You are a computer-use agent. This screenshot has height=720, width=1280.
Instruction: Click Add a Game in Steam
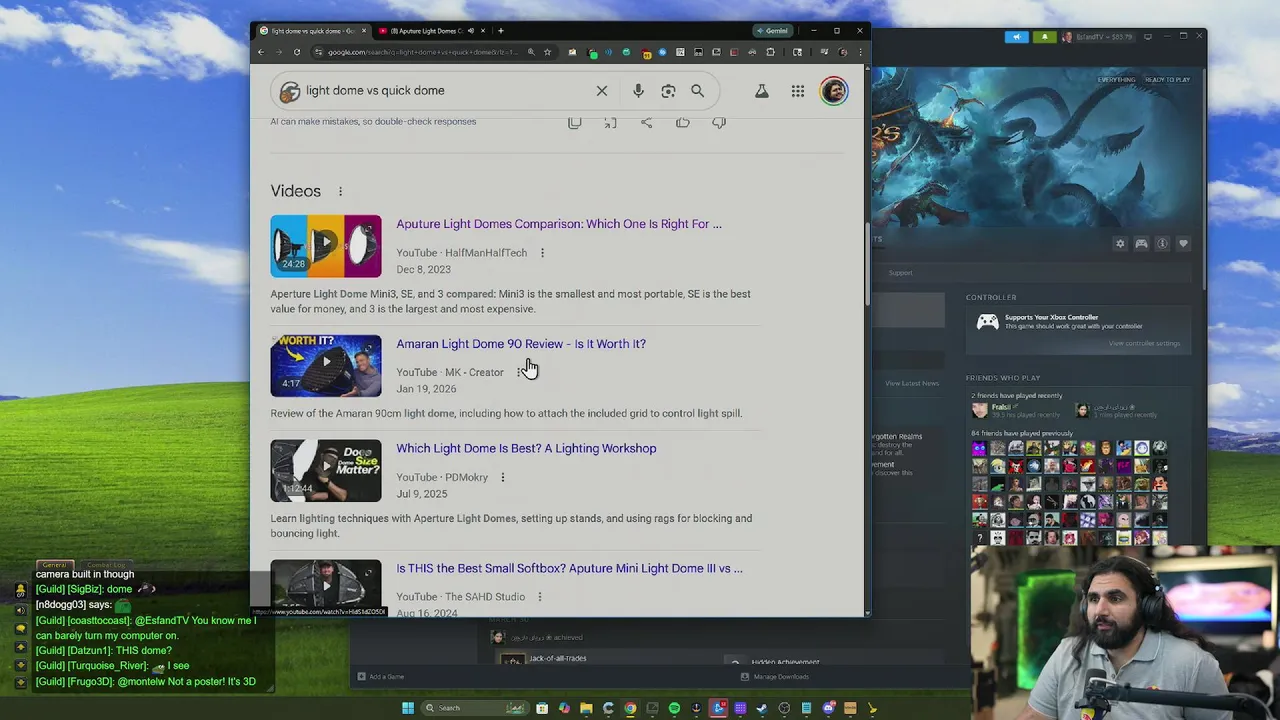pyautogui.click(x=381, y=677)
